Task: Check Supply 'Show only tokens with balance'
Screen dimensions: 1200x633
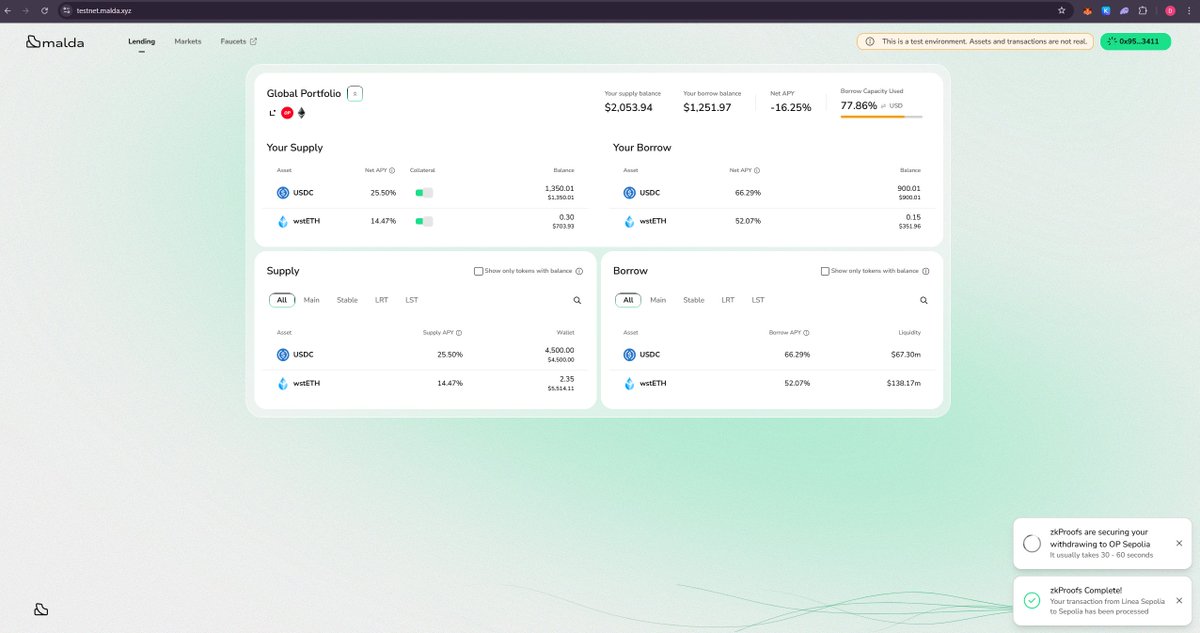Action: (478, 271)
